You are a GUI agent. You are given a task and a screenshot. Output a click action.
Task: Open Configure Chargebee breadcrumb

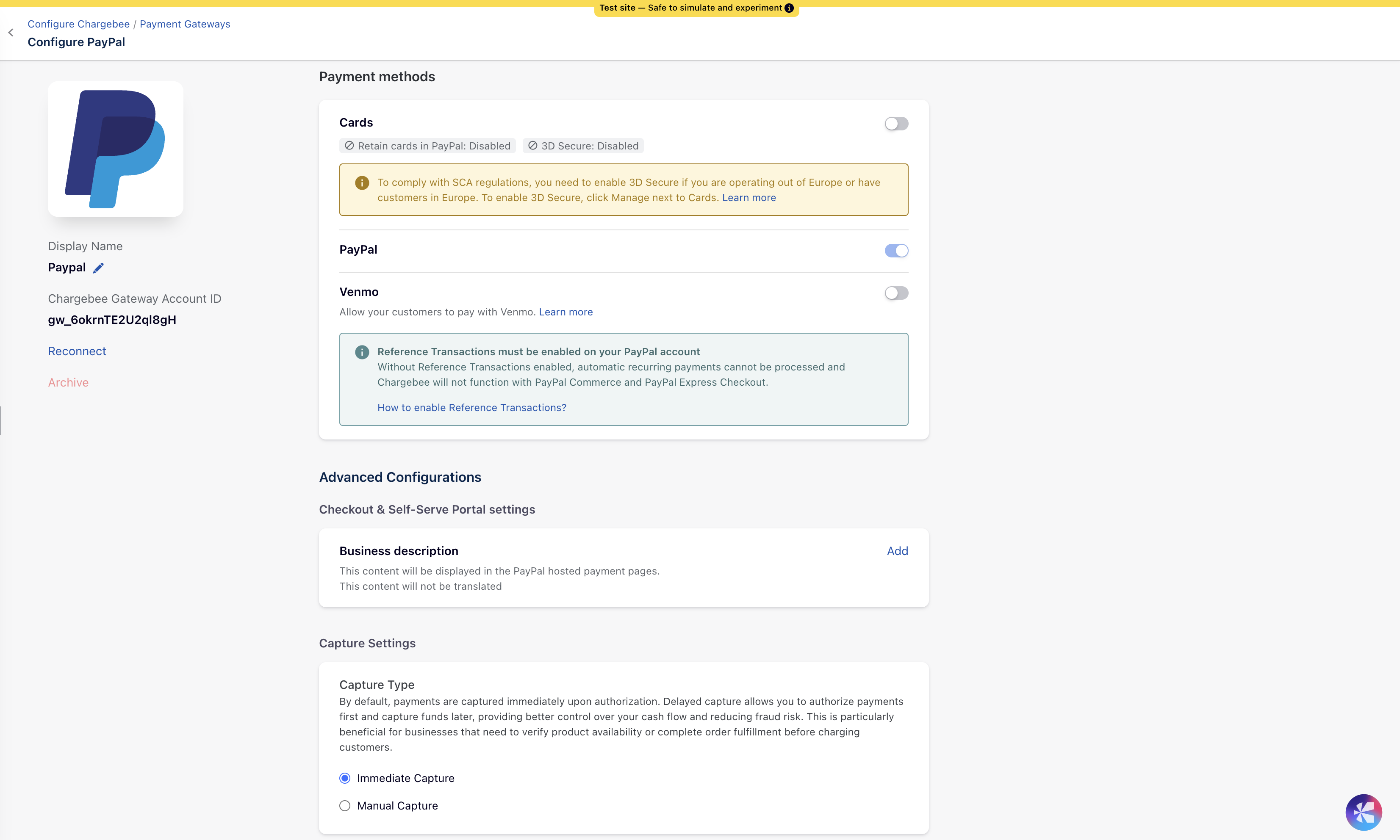pos(79,24)
